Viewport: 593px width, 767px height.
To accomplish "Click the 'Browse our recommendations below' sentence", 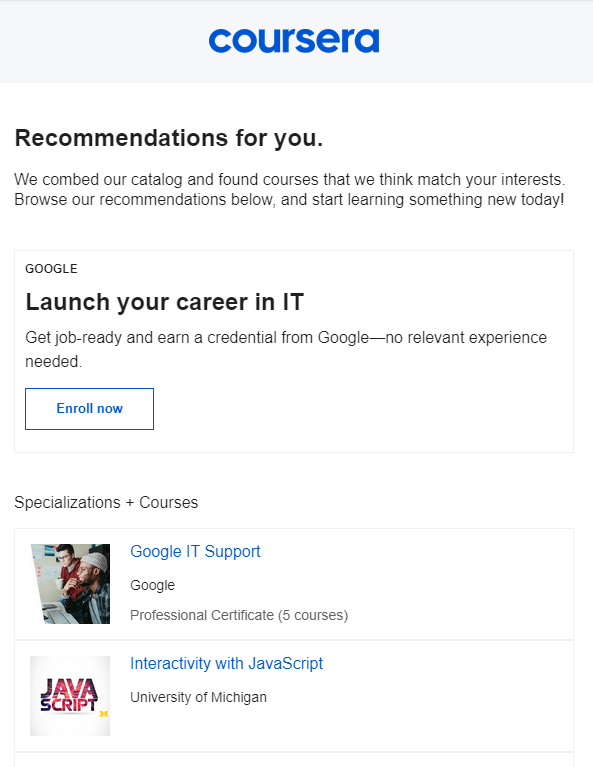I will click(289, 200).
